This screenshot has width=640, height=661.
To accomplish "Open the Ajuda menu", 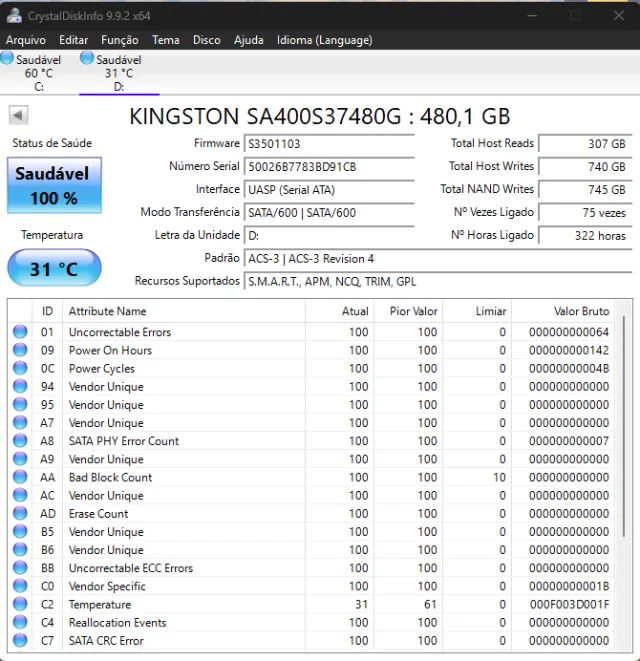I will pyautogui.click(x=249, y=40).
